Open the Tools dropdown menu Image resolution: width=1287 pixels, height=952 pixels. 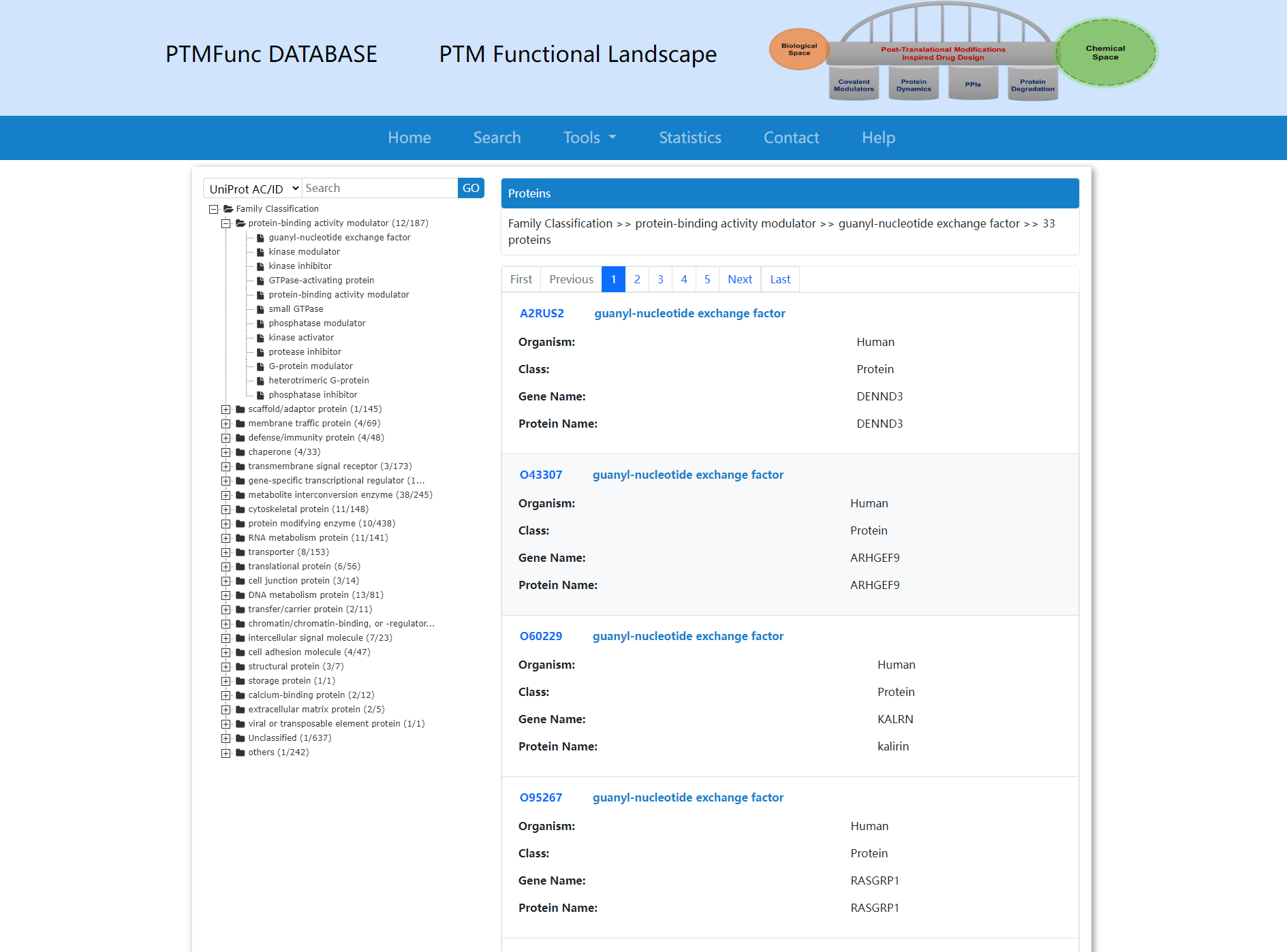pos(589,138)
